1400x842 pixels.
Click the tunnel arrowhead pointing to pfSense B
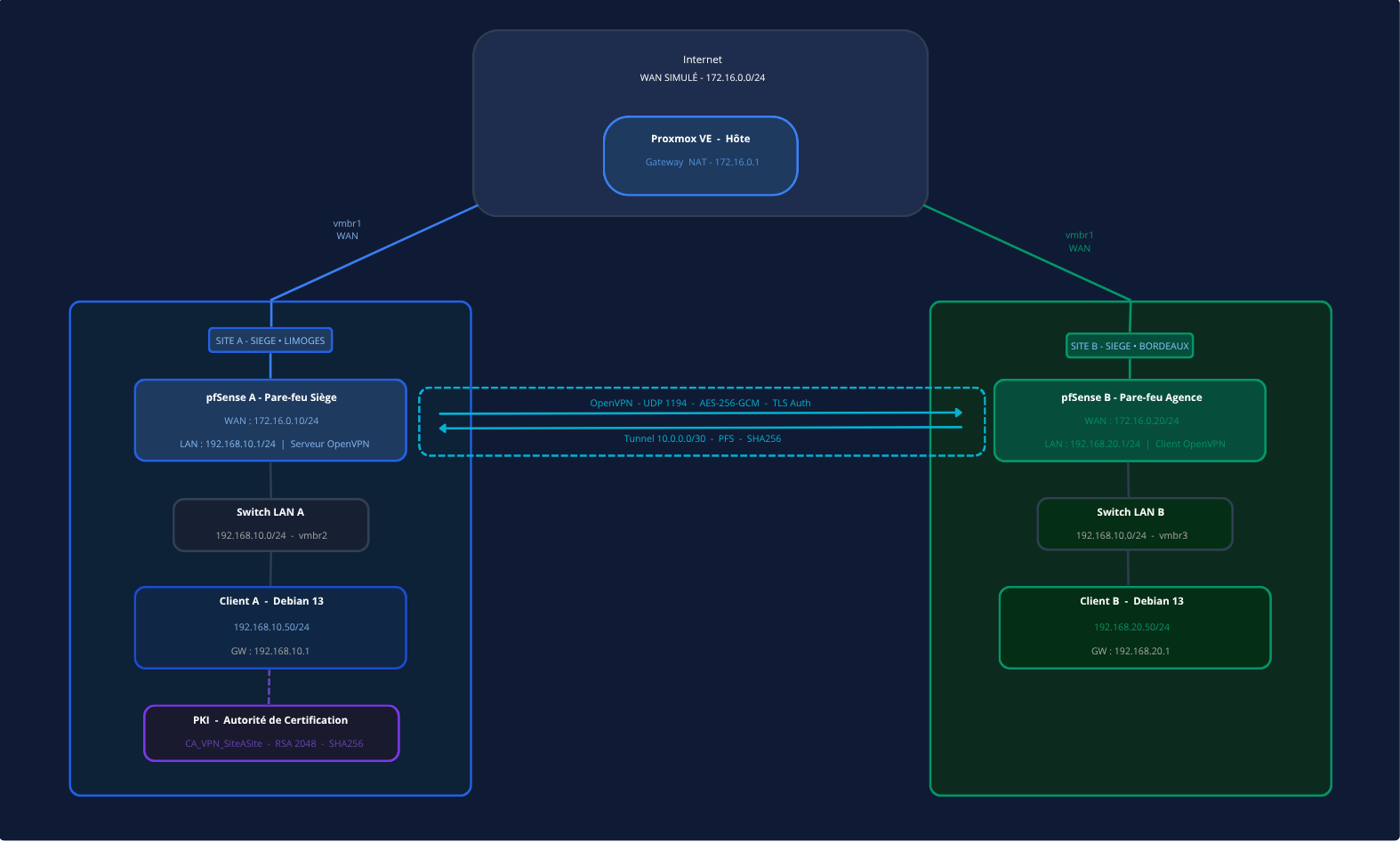[958, 413]
